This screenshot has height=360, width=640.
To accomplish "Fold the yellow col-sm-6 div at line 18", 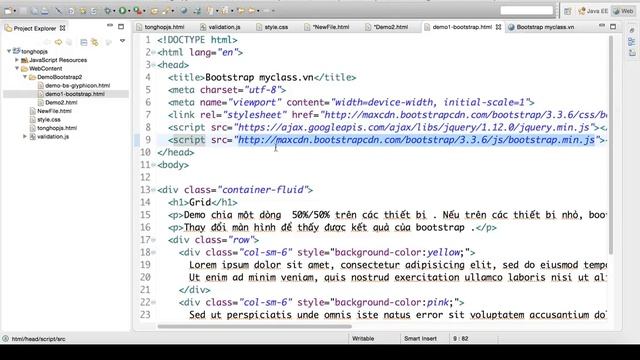I will coord(153,252).
